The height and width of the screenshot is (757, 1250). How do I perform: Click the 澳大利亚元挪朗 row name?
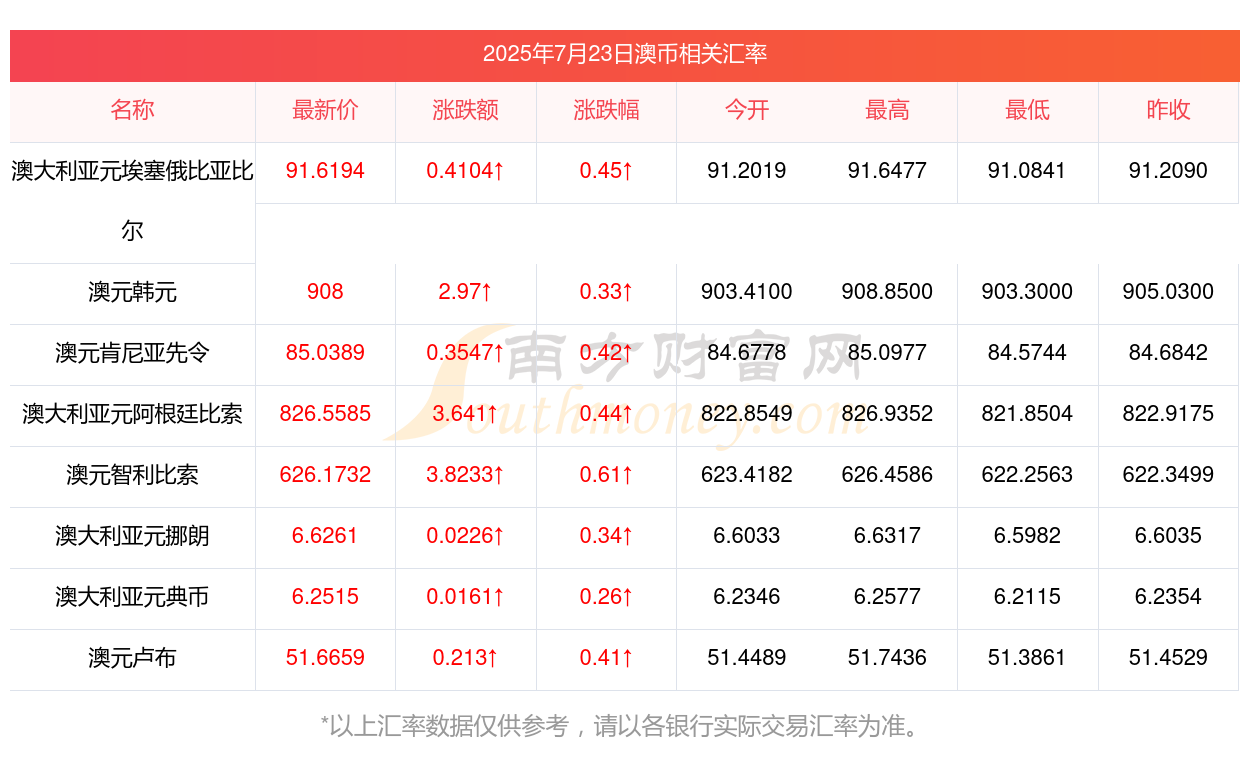click(x=132, y=536)
